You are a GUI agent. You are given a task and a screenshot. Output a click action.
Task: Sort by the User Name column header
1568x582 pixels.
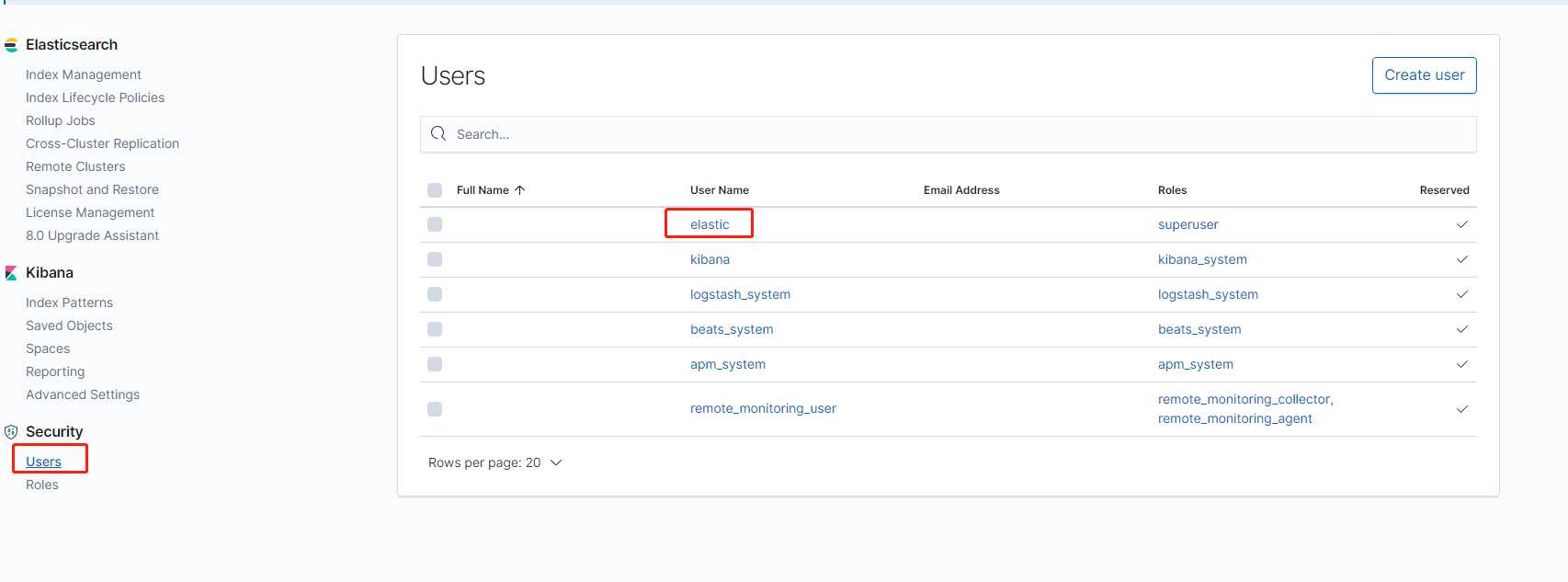tap(720, 190)
